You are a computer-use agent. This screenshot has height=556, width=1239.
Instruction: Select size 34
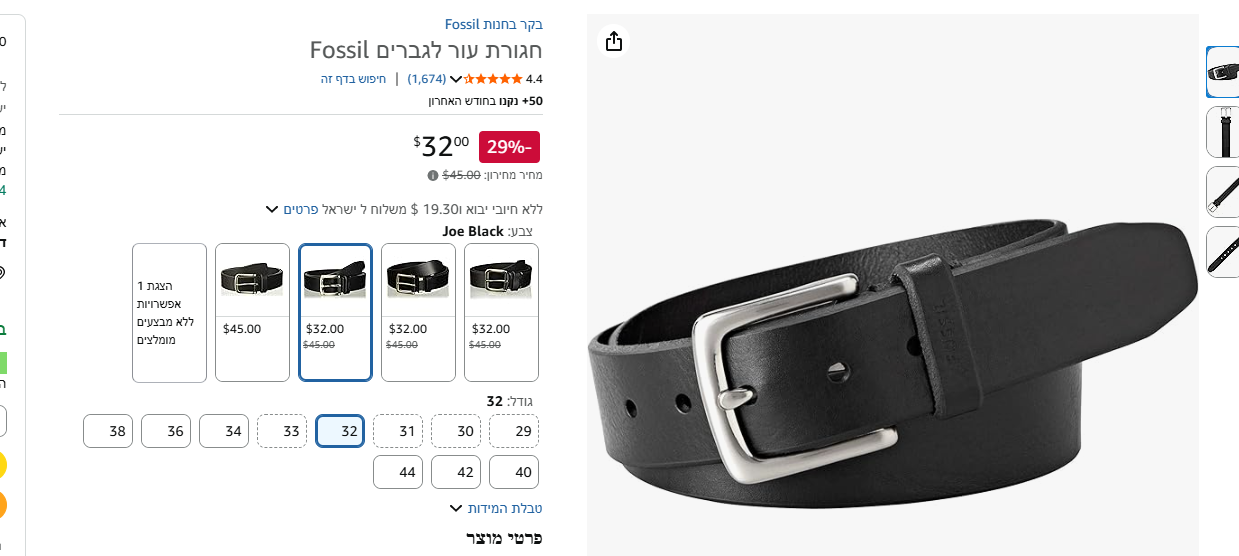(x=224, y=431)
